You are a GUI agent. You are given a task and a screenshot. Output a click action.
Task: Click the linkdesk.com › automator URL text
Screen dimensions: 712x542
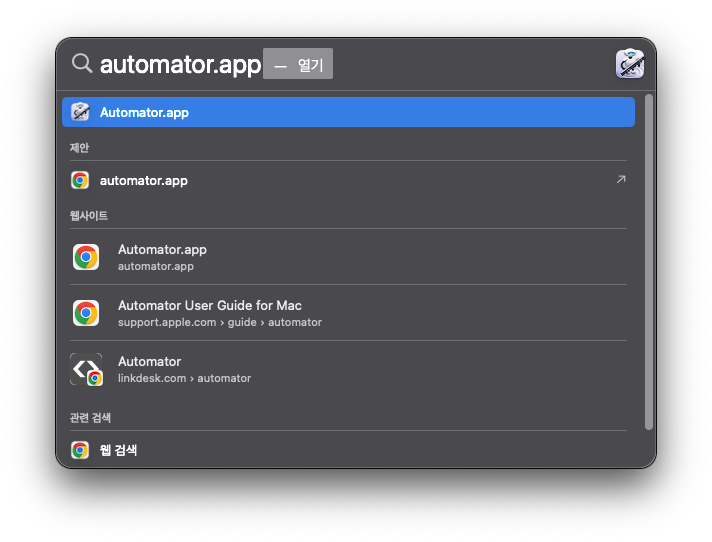pos(184,378)
